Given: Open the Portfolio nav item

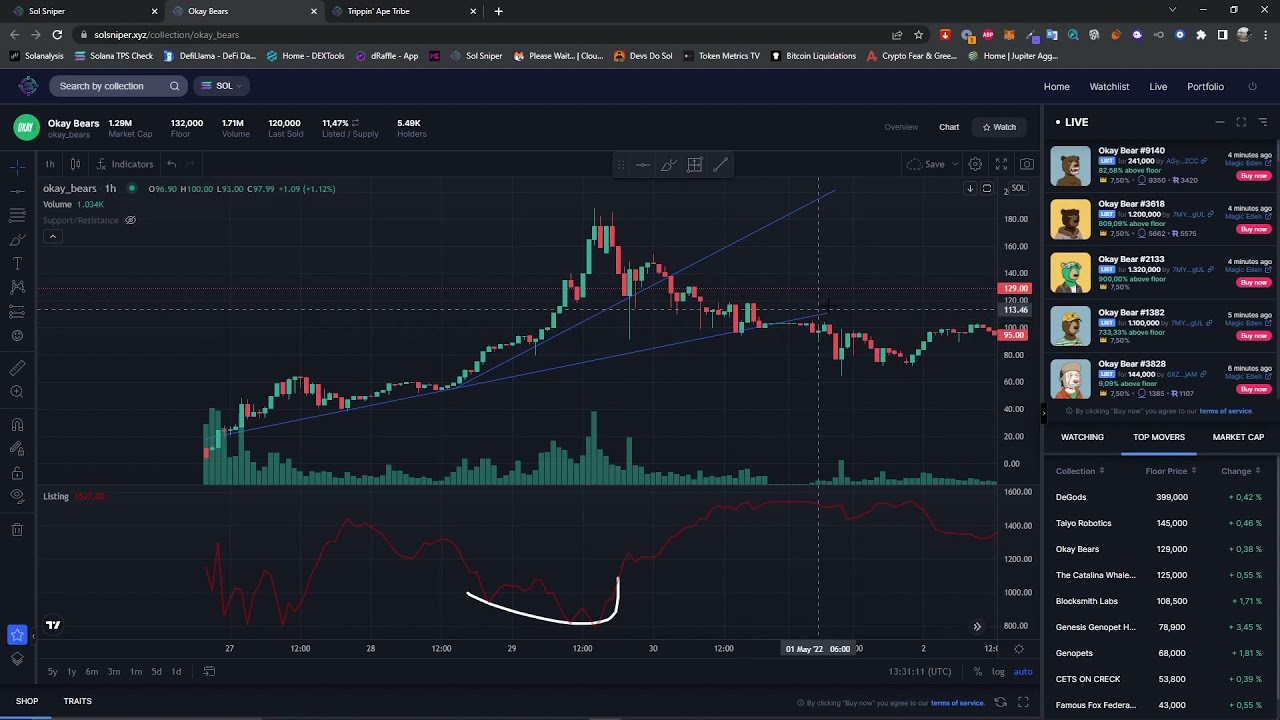Looking at the screenshot, I should click(1205, 86).
